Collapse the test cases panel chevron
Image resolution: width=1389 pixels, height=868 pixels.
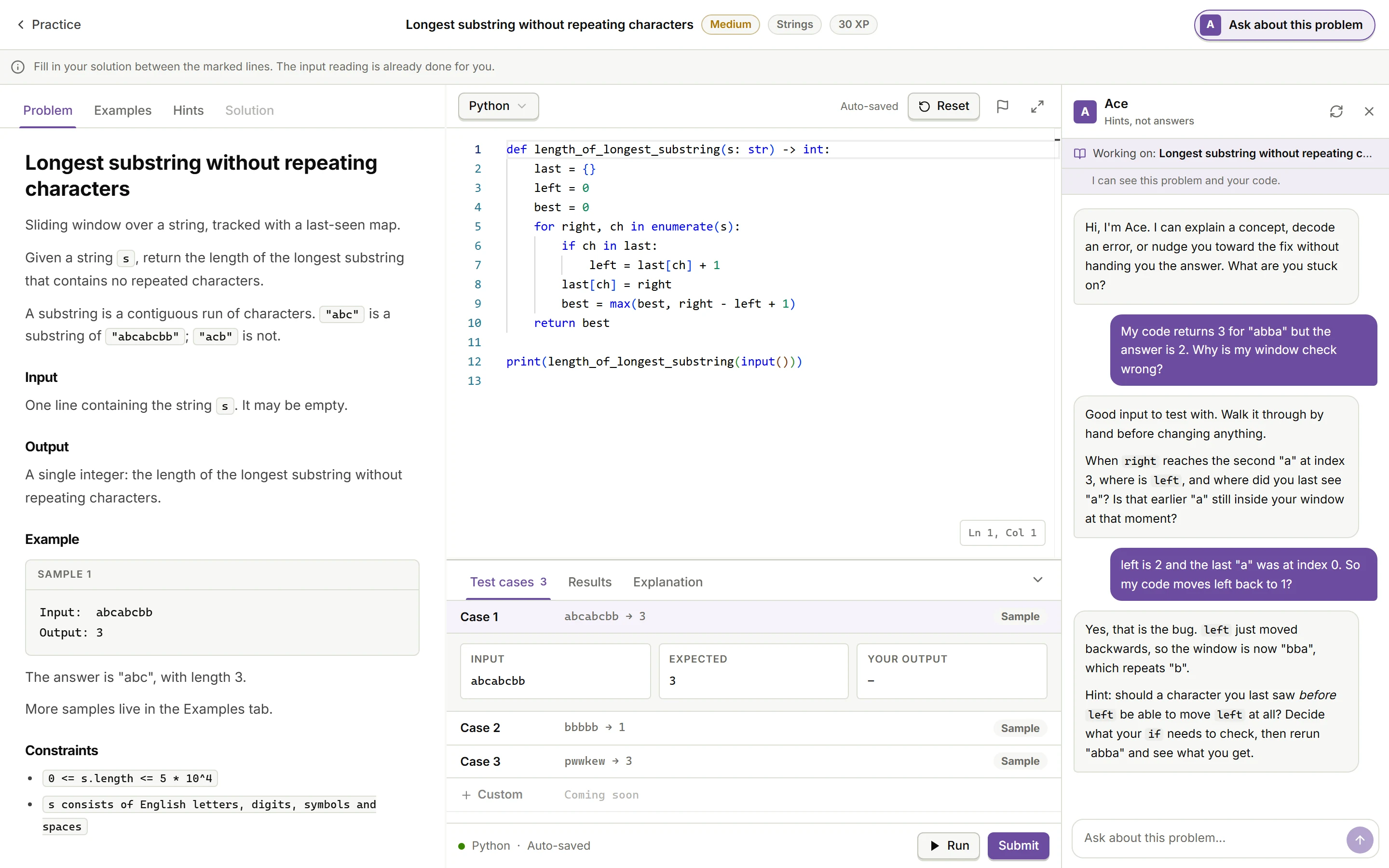point(1038,580)
